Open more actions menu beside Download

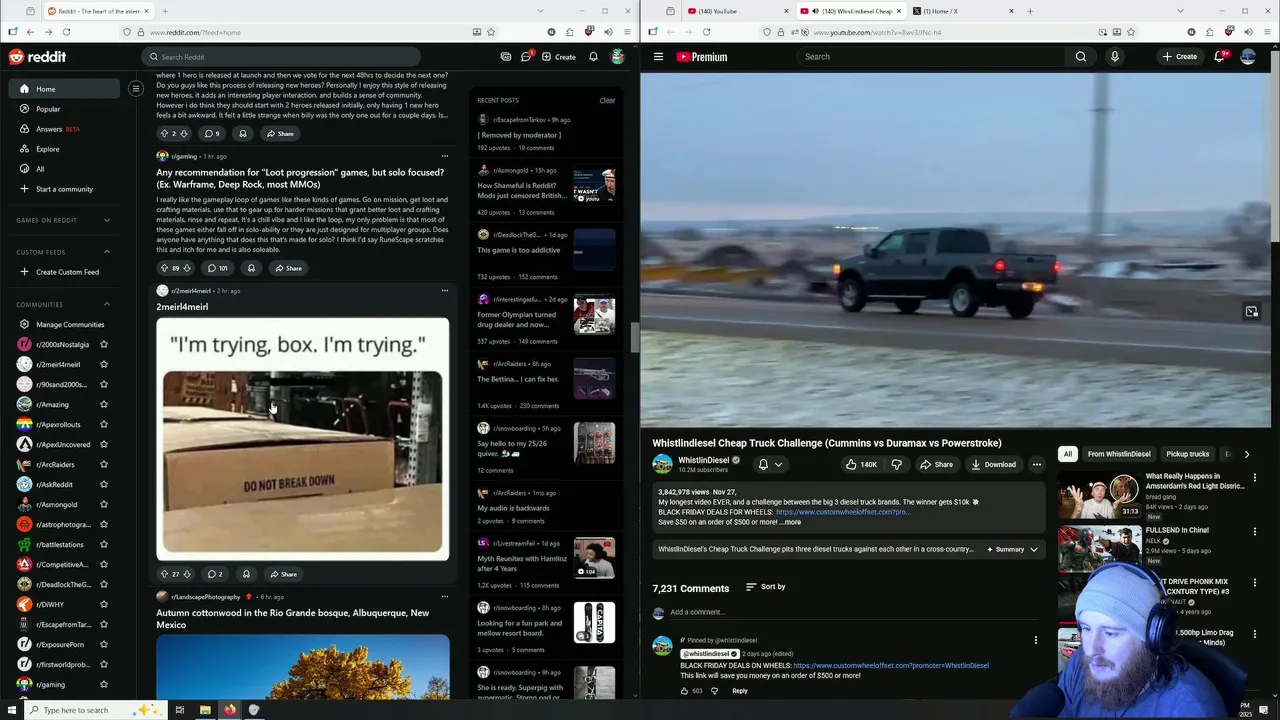pos(1036,464)
